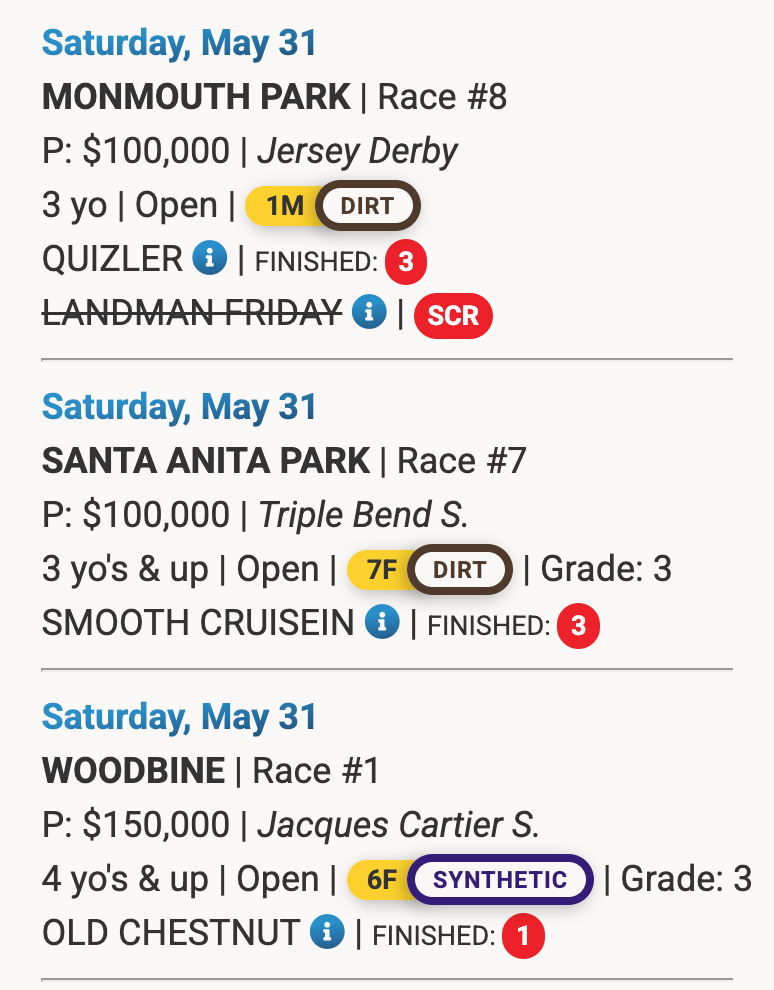Click SMOOTH CRUISEIN's finished position badge
This screenshot has height=990, width=774.
coord(578,626)
